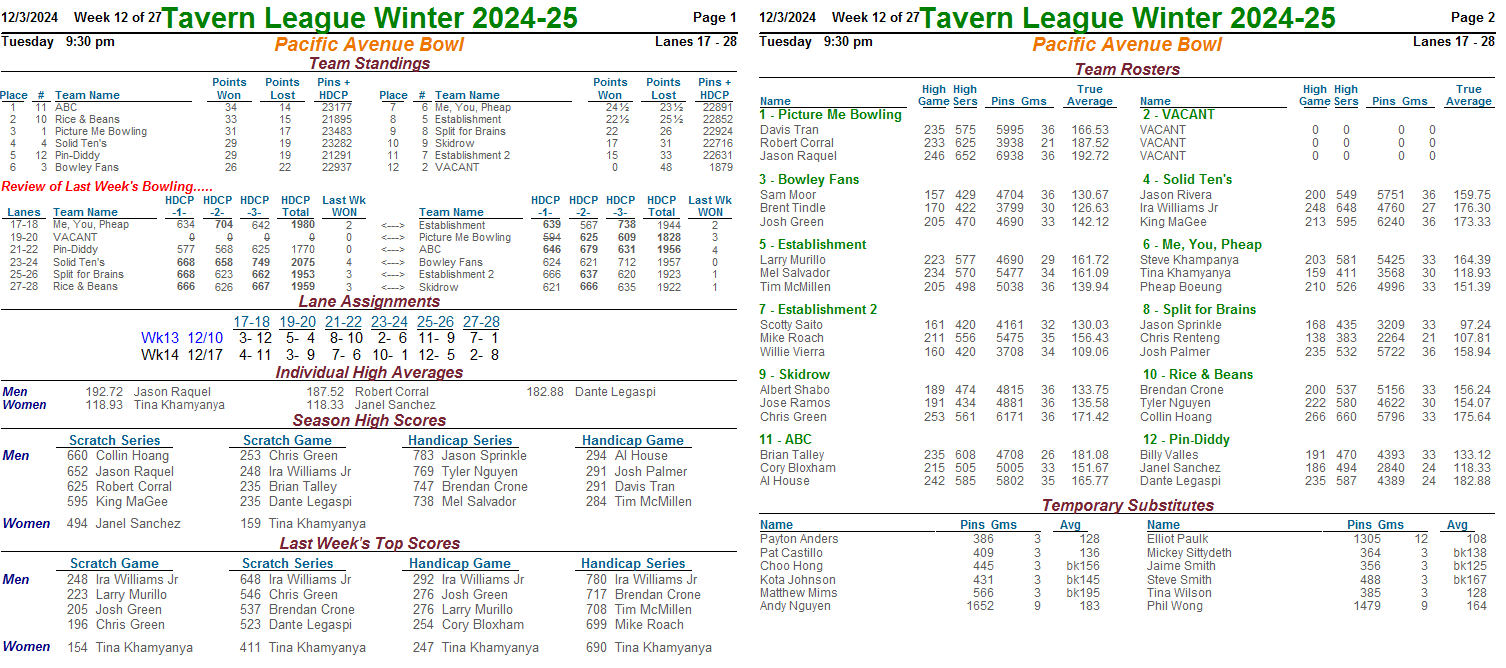Click '294 Al House' under season Handicap Game
The height and width of the screenshot is (668, 1506).
click(x=627, y=456)
